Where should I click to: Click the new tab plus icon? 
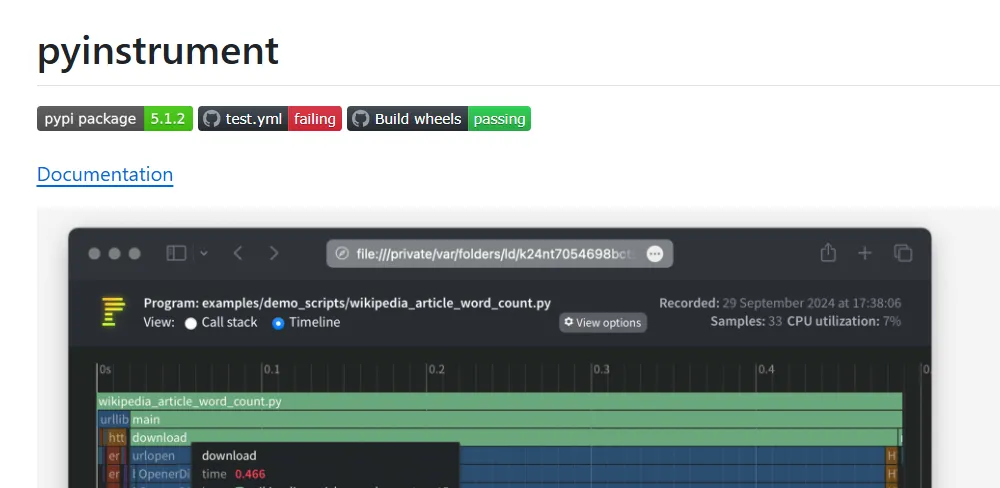[x=865, y=253]
